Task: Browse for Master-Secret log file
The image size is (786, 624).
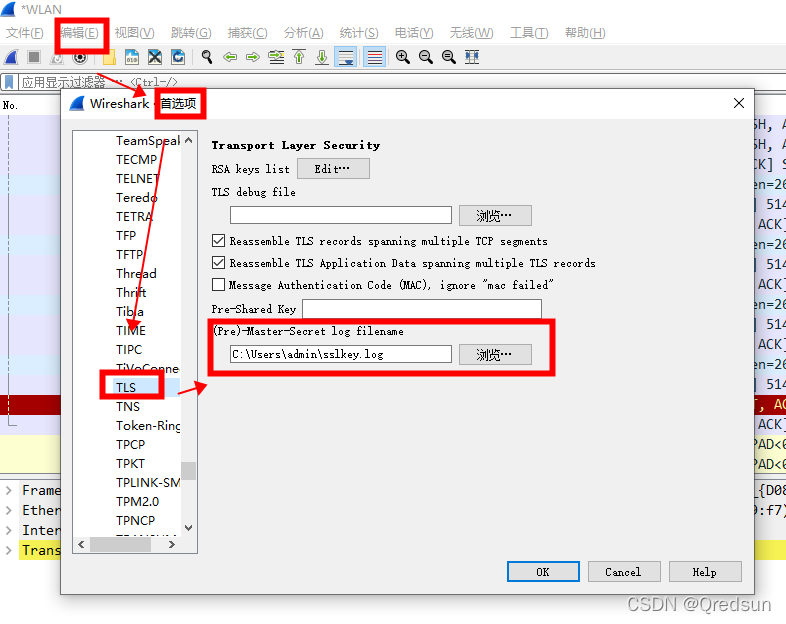Action: [495, 354]
